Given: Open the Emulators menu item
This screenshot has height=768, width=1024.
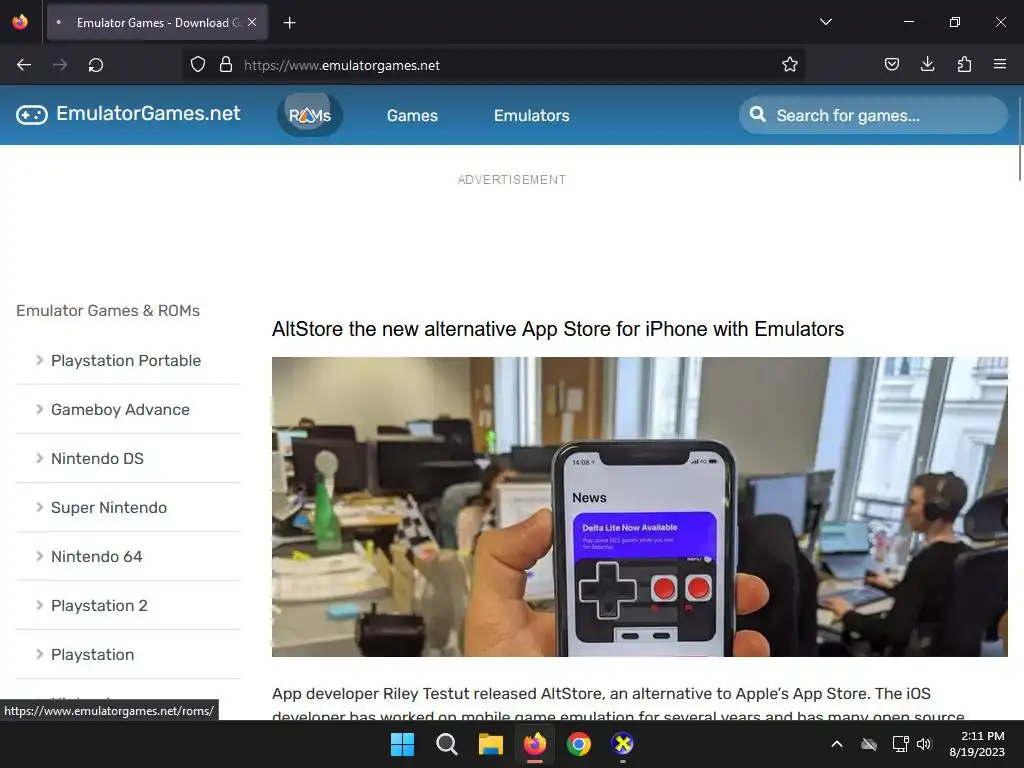Looking at the screenshot, I should point(532,116).
